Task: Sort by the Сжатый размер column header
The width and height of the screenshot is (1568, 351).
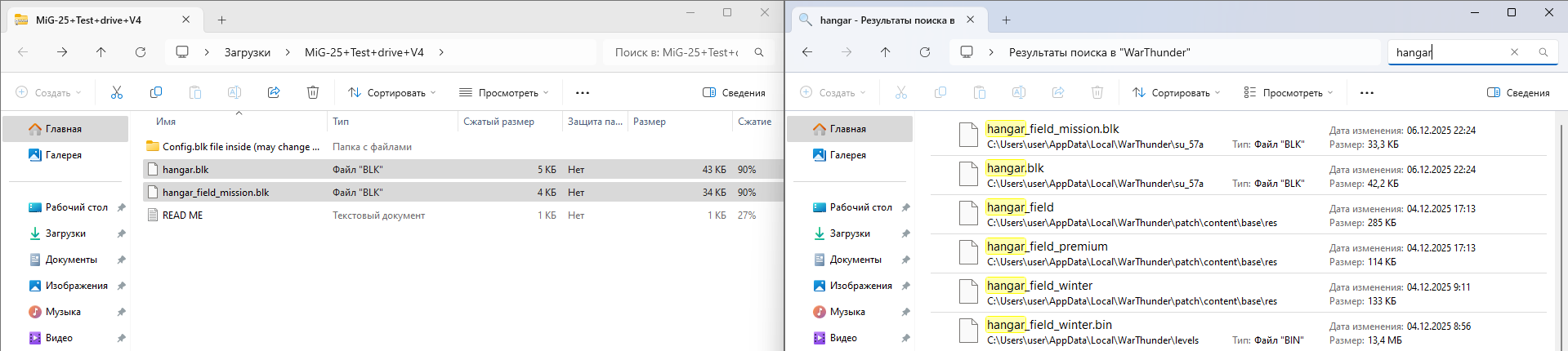Action: tap(498, 122)
